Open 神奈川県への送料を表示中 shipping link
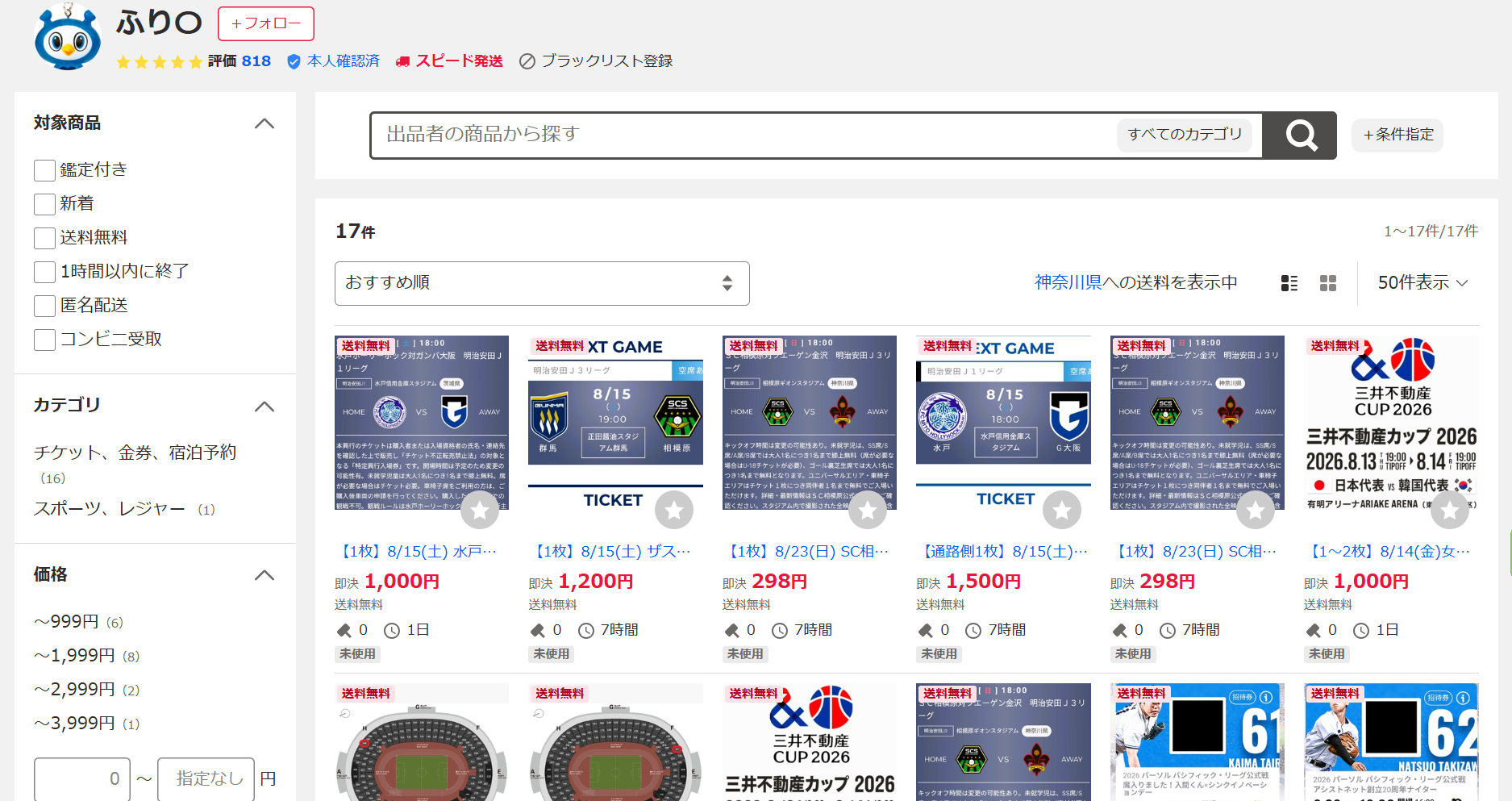Image resolution: width=1512 pixels, height=801 pixels. pos(1136,282)
